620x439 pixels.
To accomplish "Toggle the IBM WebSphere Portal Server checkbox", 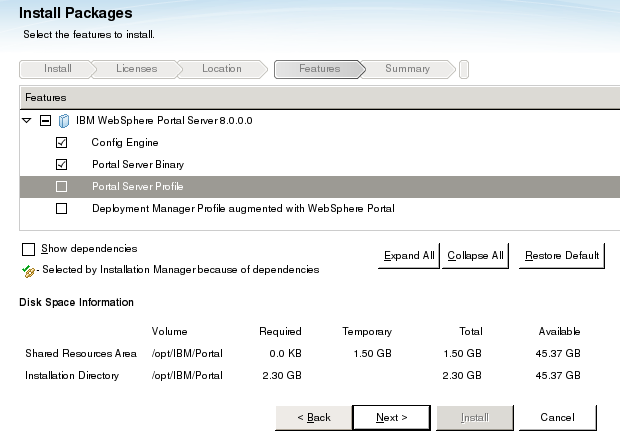I will point(45,120).
